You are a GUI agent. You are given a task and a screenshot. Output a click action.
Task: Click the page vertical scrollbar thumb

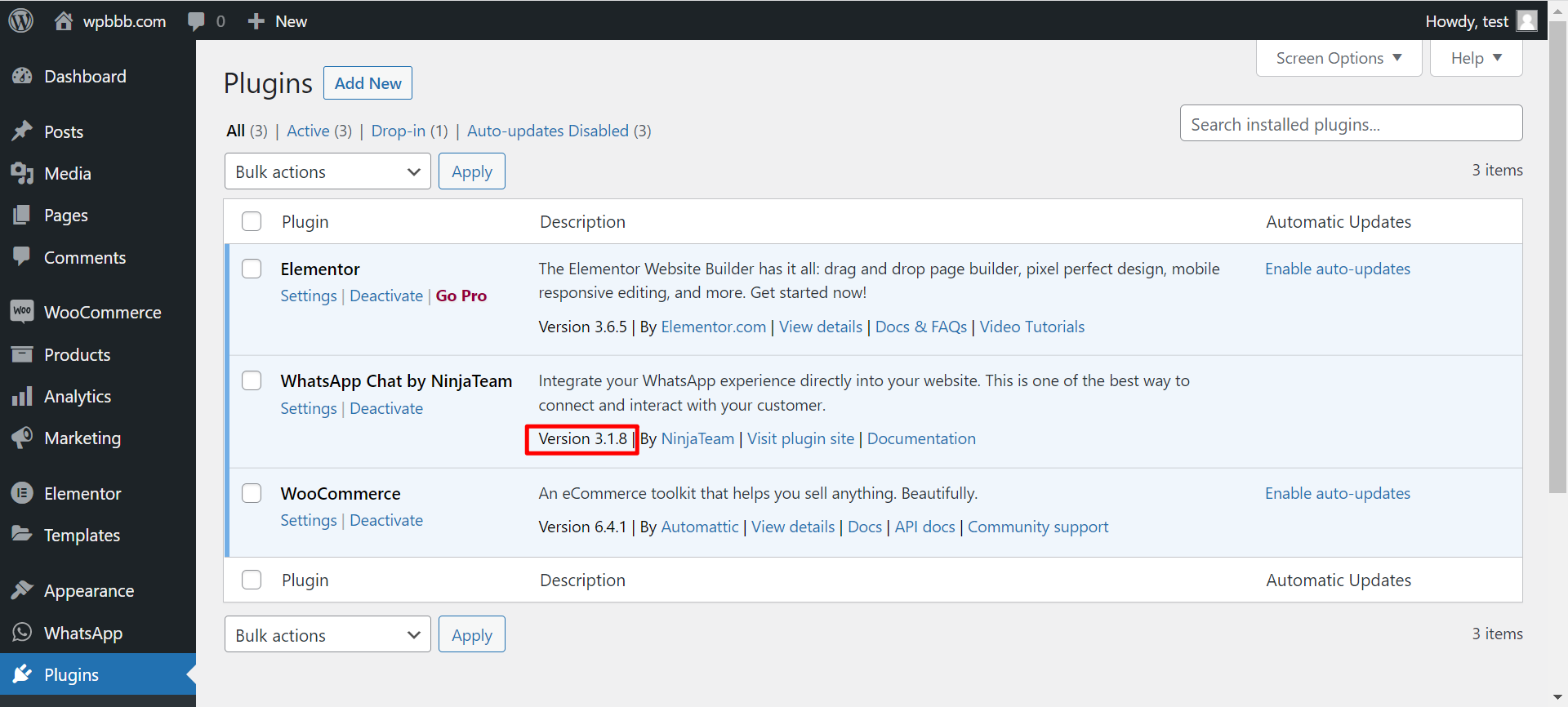click(1558, 257)
